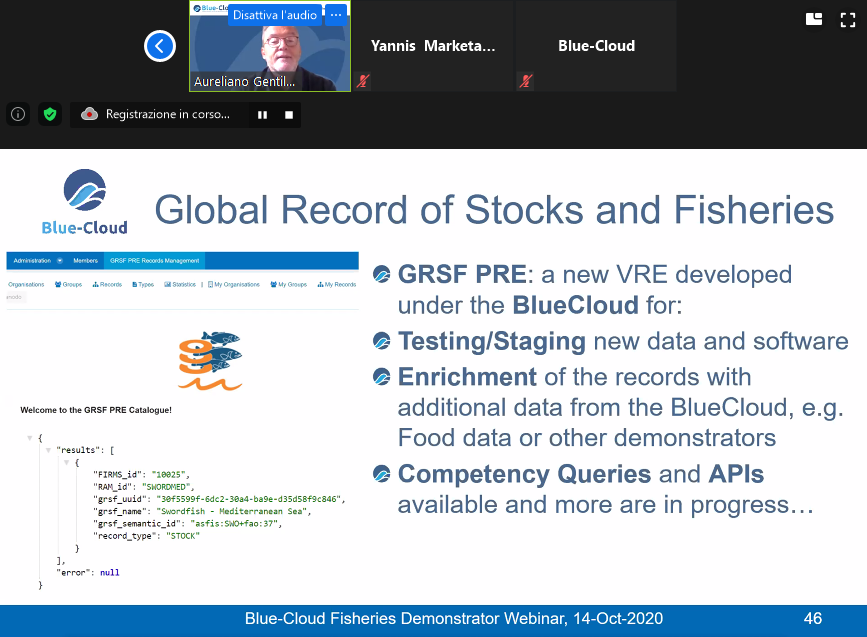
Task: Open My Records link
Action: tap(337, 284)
